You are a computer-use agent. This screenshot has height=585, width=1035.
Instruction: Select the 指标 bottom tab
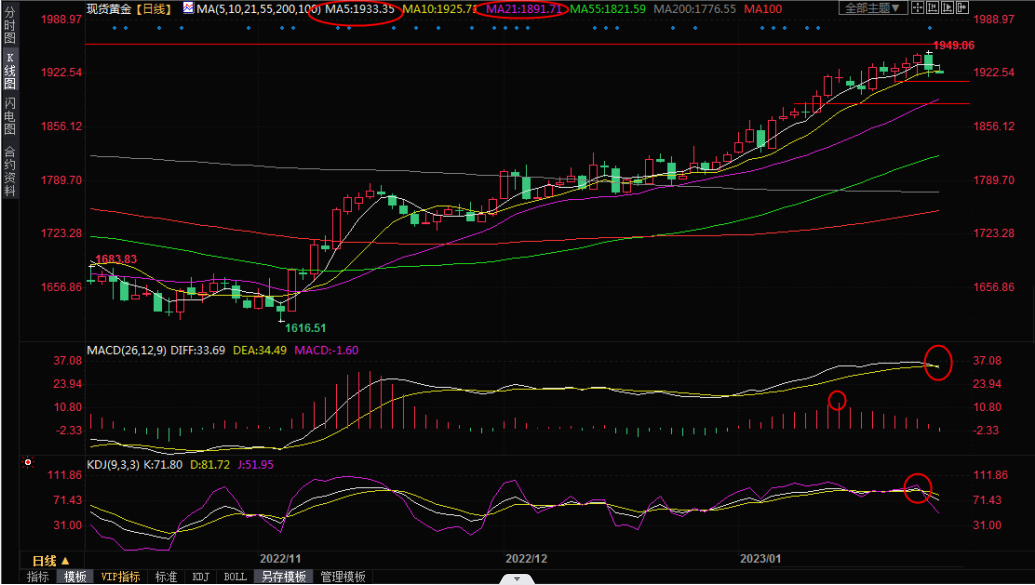click(x=38, y=577)
